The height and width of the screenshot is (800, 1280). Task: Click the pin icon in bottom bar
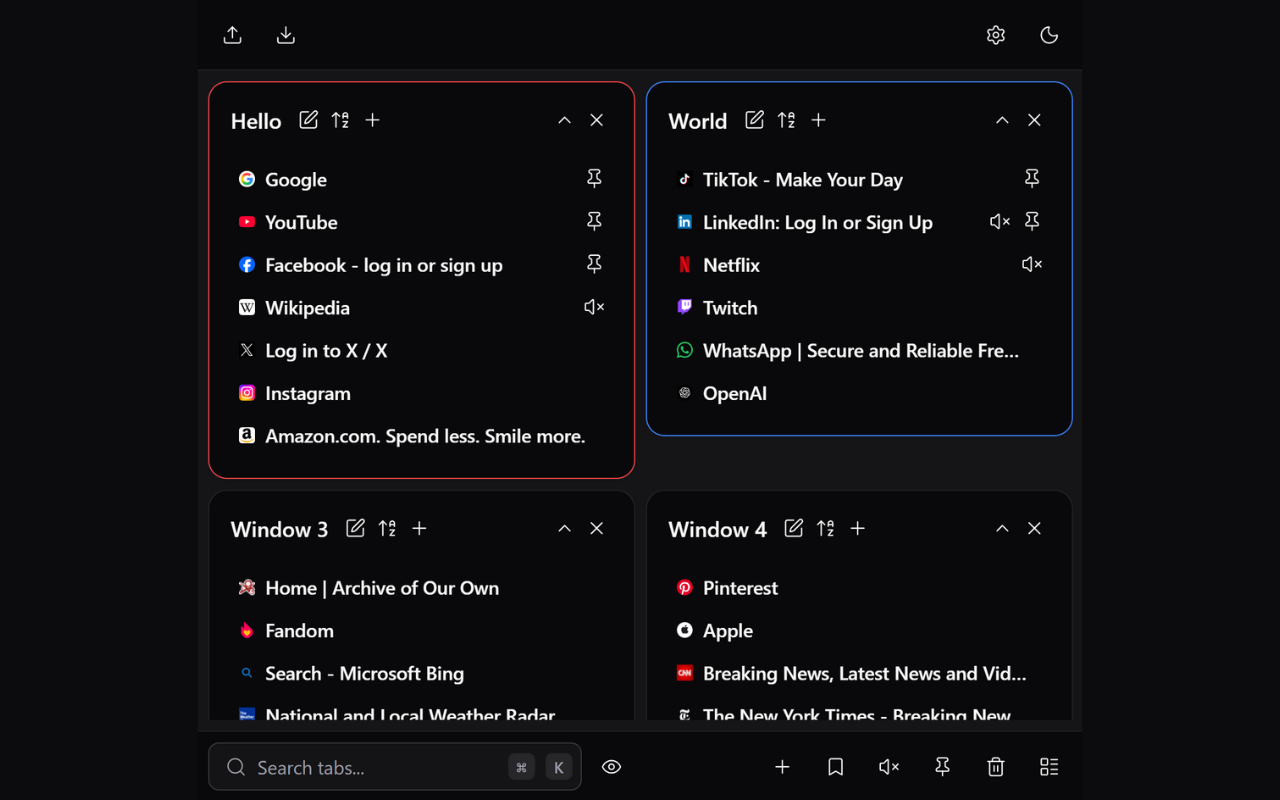[942, 767]
